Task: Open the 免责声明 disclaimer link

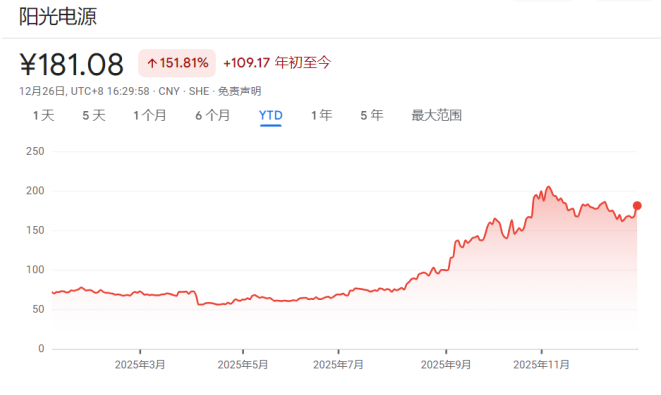Action: [239, 91]
